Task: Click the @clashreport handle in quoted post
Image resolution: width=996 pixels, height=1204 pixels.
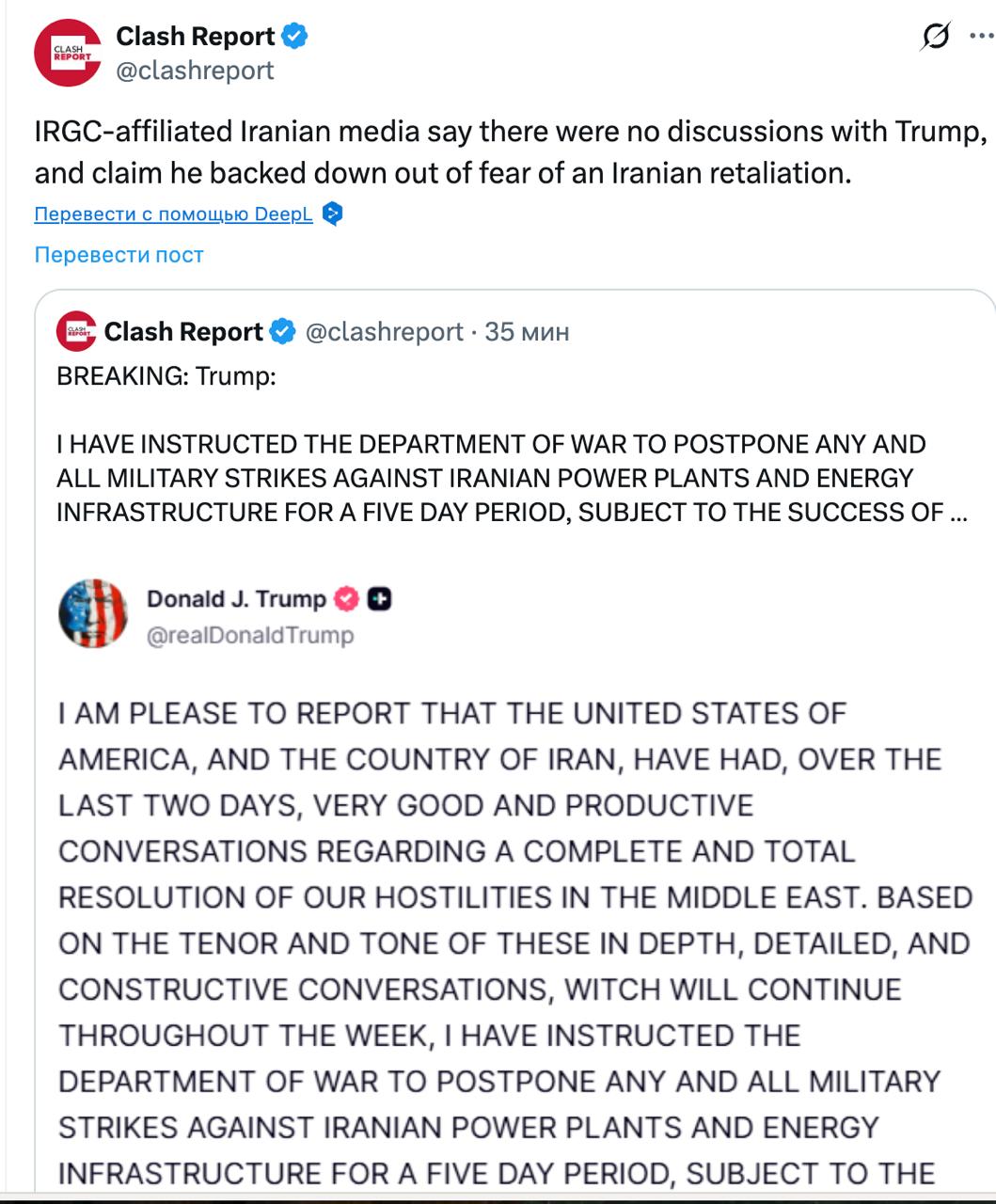Action: (x=385, y=331)
